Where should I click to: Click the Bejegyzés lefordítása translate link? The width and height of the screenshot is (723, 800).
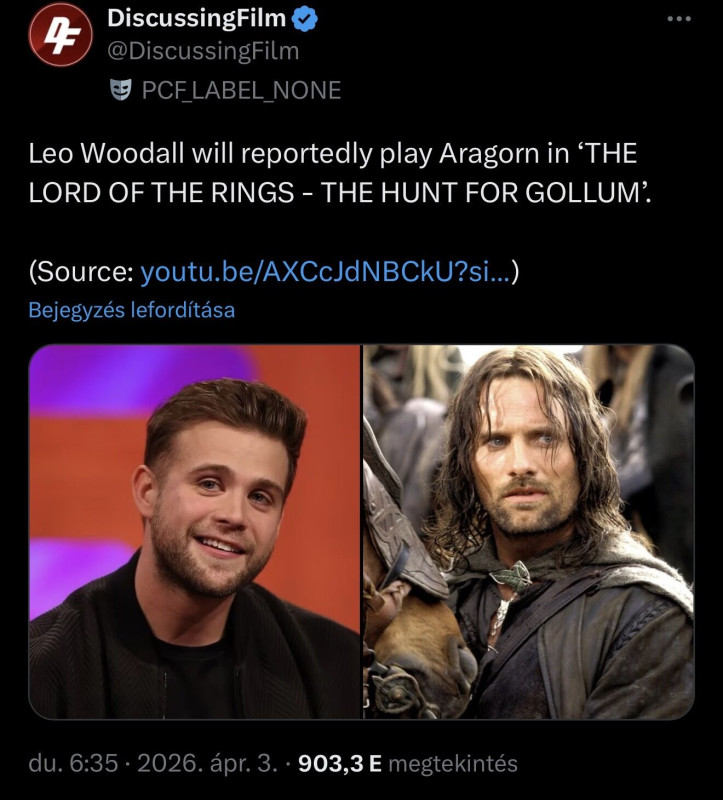131,310
